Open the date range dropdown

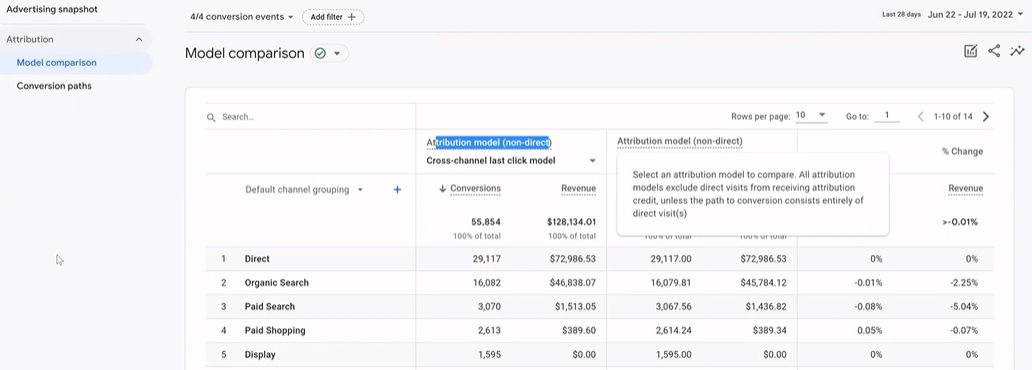[x=974, y=14]
